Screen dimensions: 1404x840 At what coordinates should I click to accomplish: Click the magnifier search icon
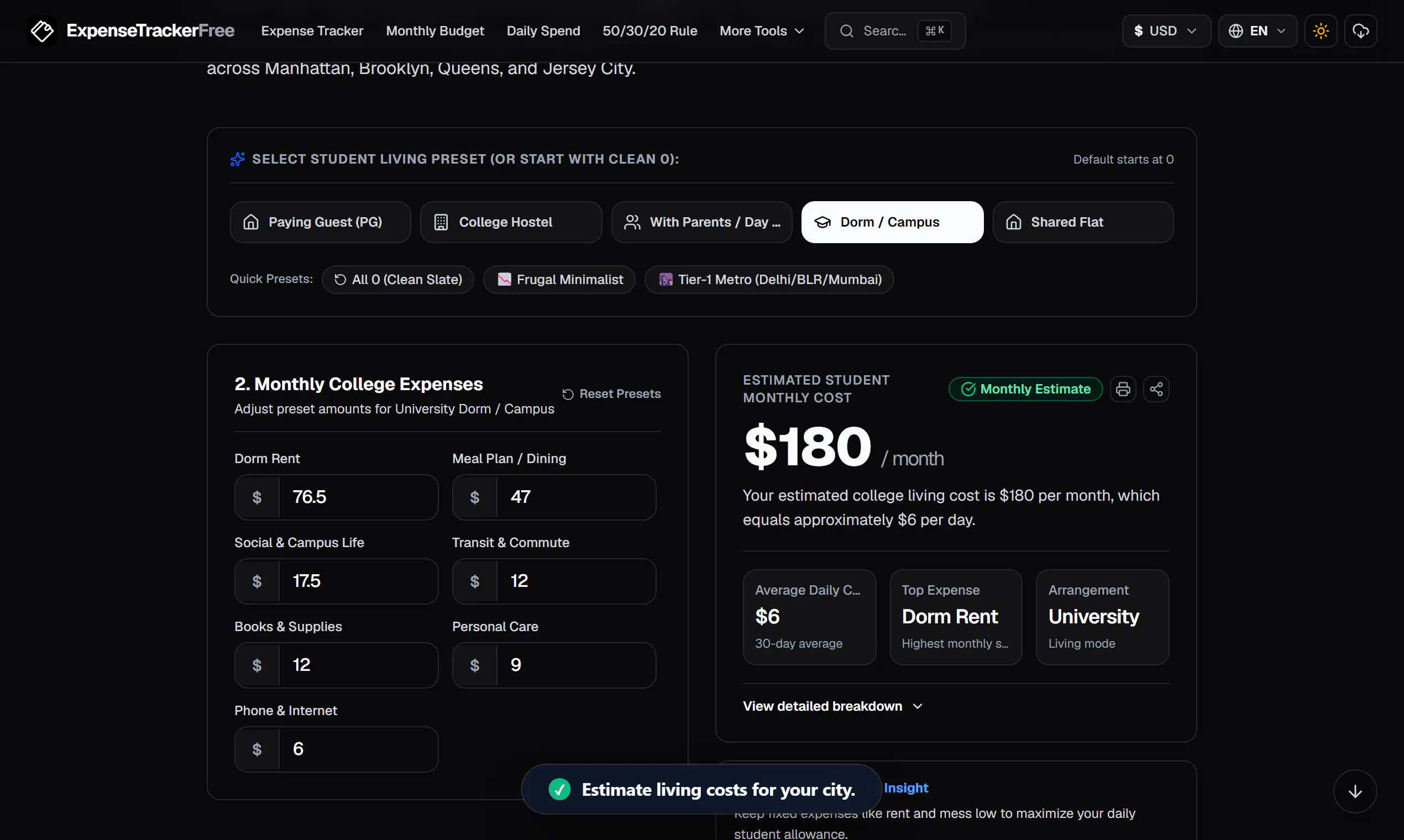click(x=846, y=30)
